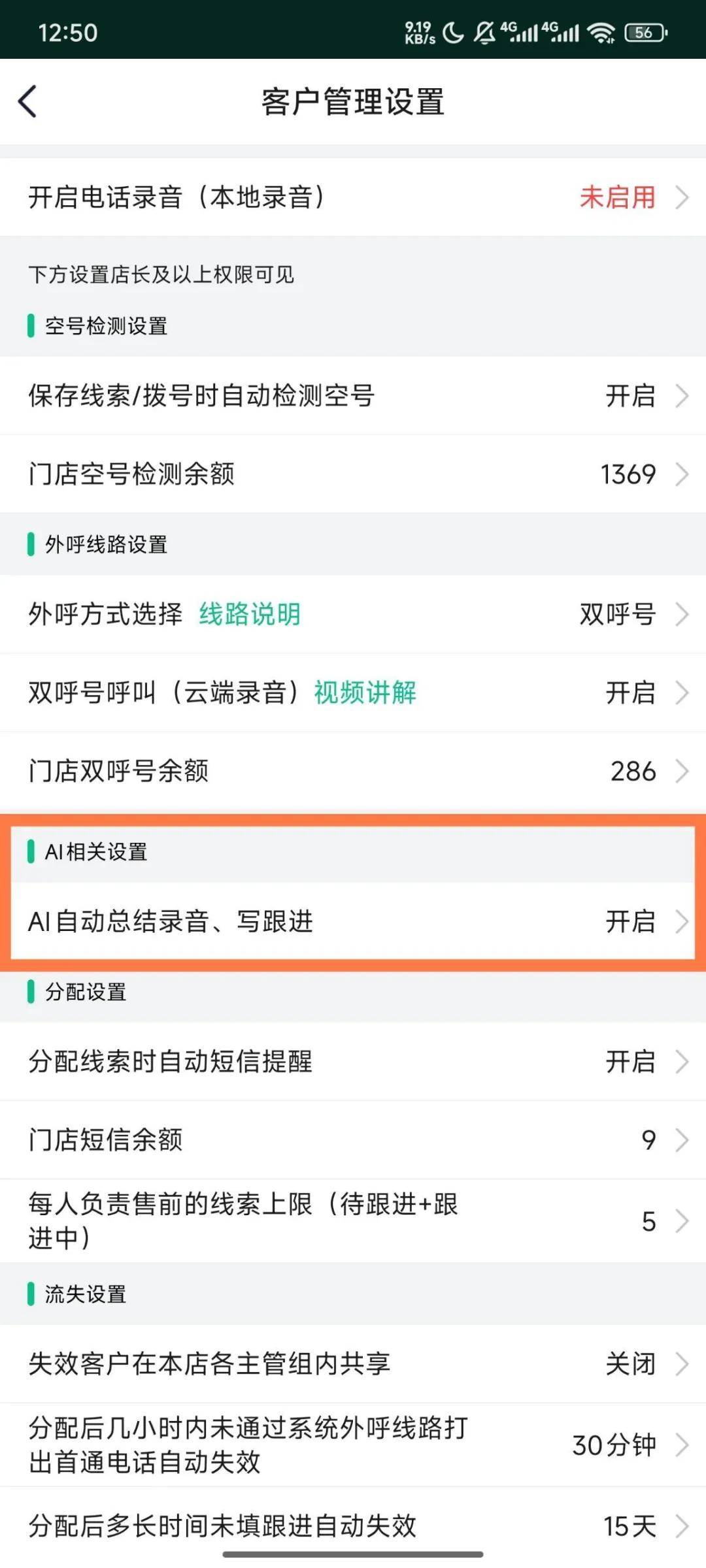Open 每人负责售前的线索上限 setting row
The height and width of the screenshot is (1568, 706).
click(x=353, y=1220)
